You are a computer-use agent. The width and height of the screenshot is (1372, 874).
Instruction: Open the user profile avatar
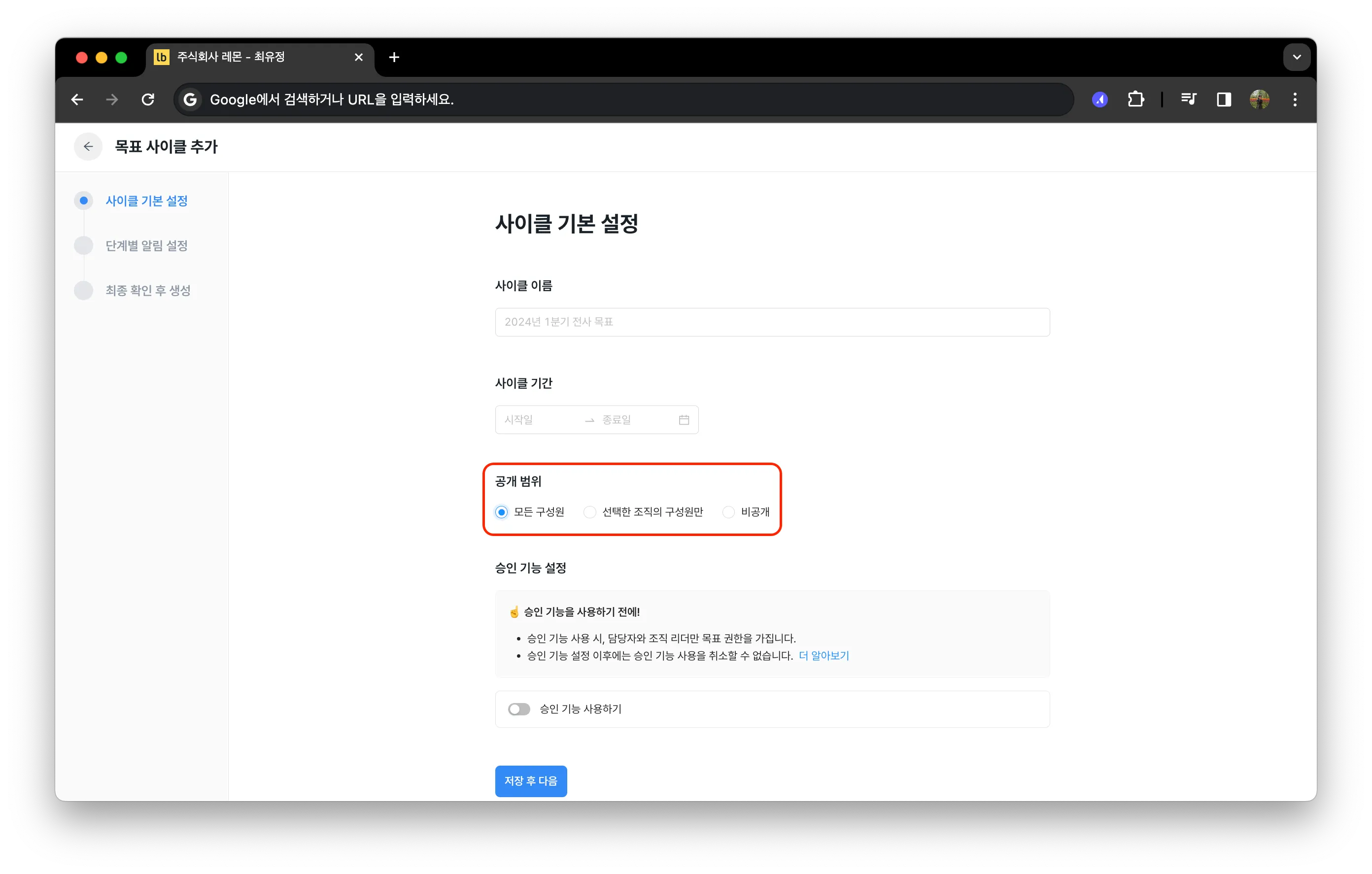[1259, 100]
